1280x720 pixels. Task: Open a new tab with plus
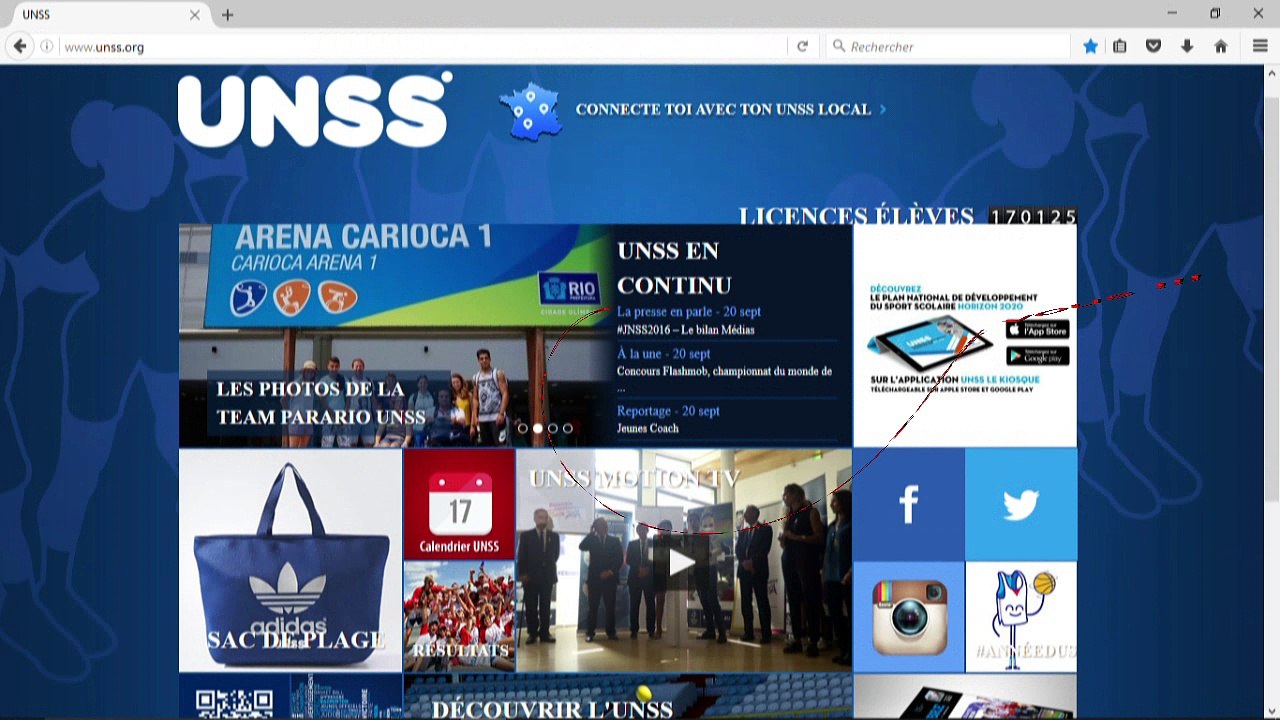[228, 15]
